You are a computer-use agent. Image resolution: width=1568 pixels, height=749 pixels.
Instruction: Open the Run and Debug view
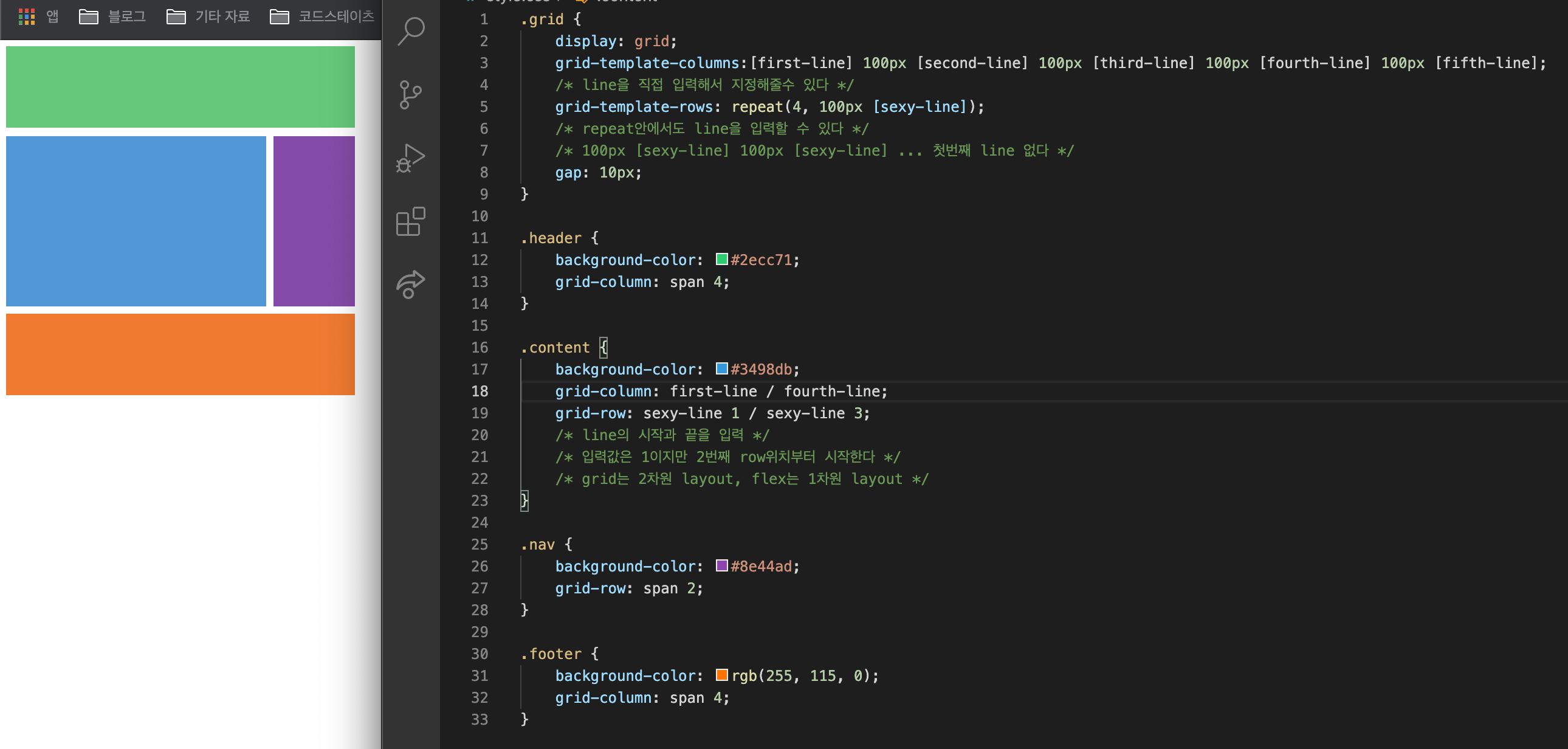pyautogui.click(x=411, y=158)
